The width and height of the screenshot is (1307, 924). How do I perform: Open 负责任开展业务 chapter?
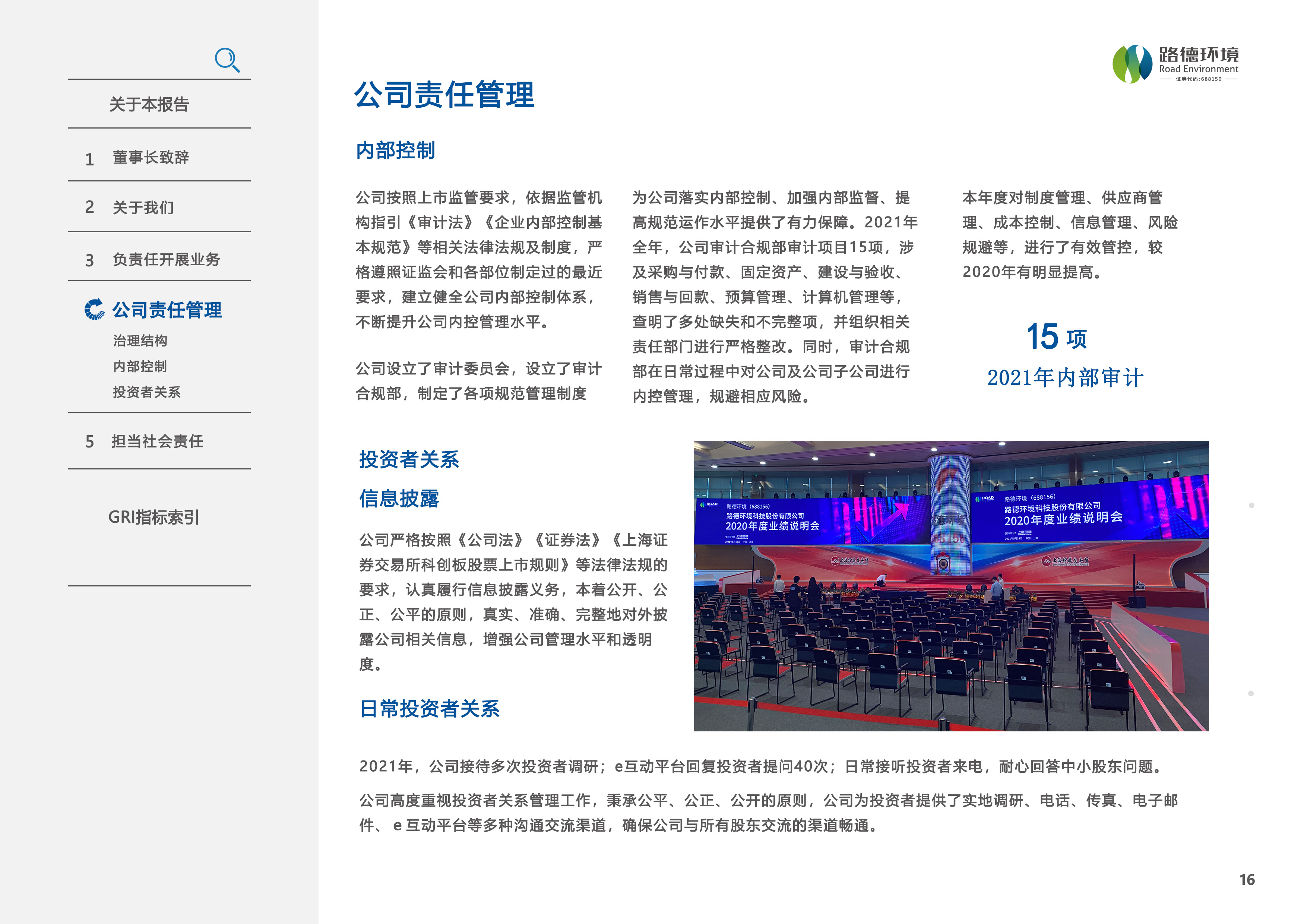pyautogui.click(x=166, y=260)
